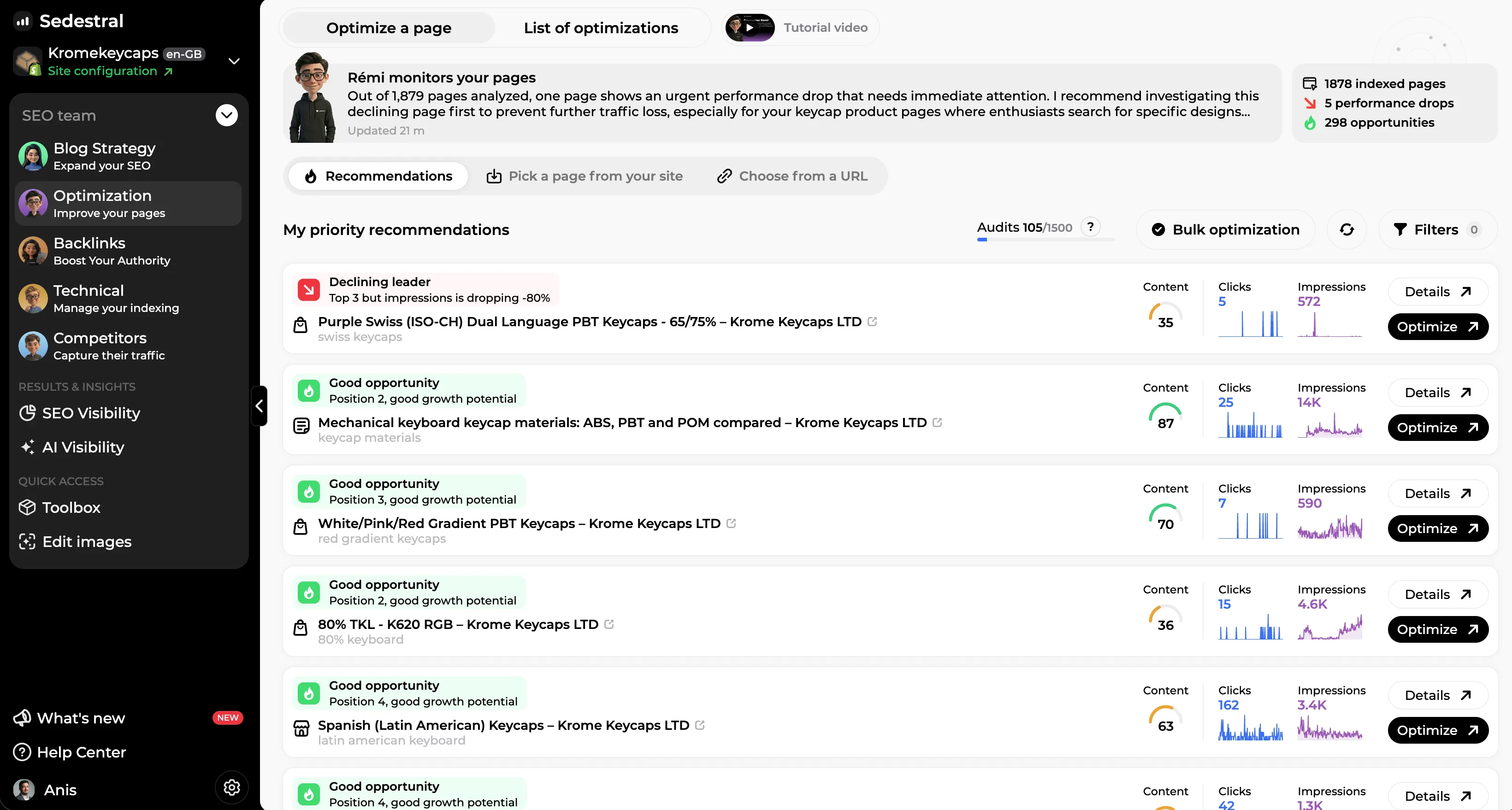Open Blog Strategy in the sidebar
Image resolution: width=1512 pixels, height=810 pixels.
coord(128,157)
